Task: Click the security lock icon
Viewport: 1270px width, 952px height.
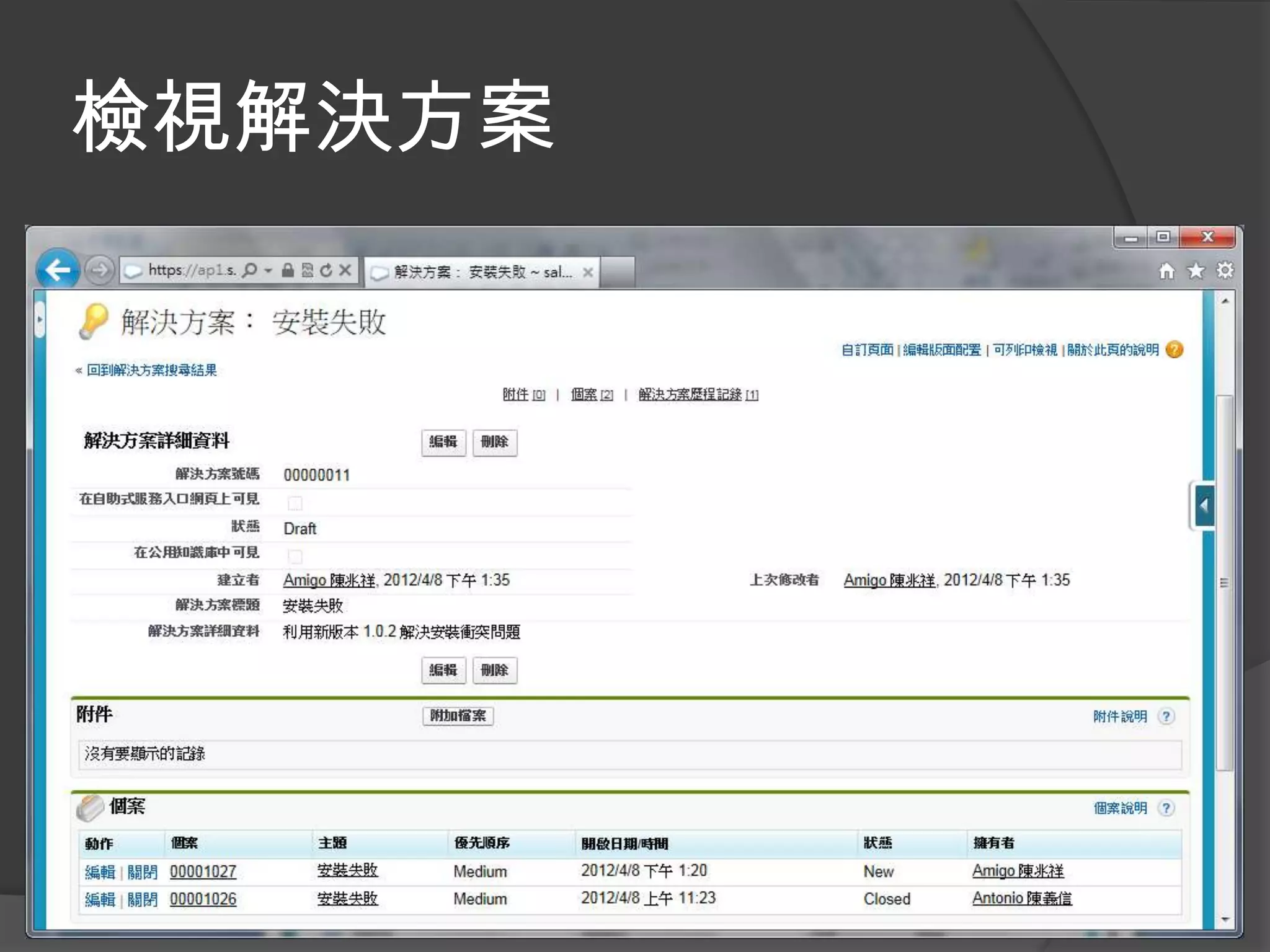Action: pos(287,270)
